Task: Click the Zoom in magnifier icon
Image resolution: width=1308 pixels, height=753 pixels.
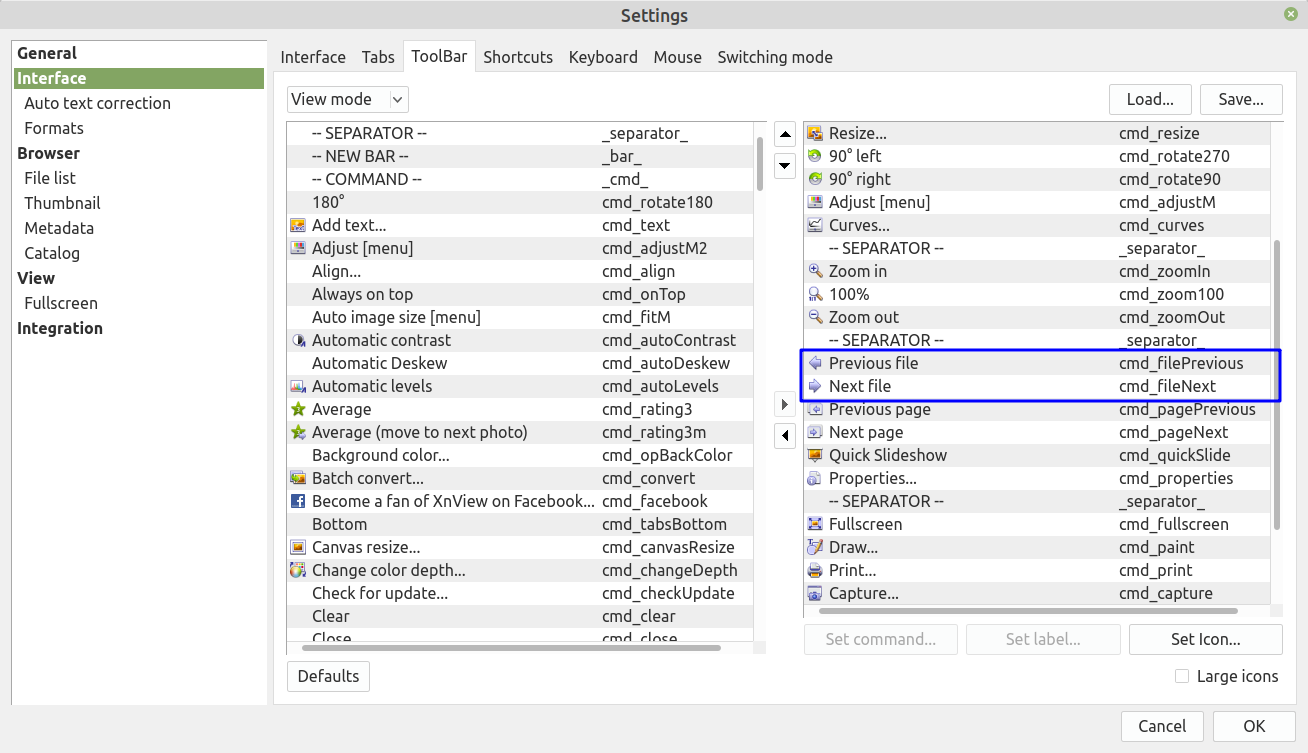Action: tap(814, 271)
